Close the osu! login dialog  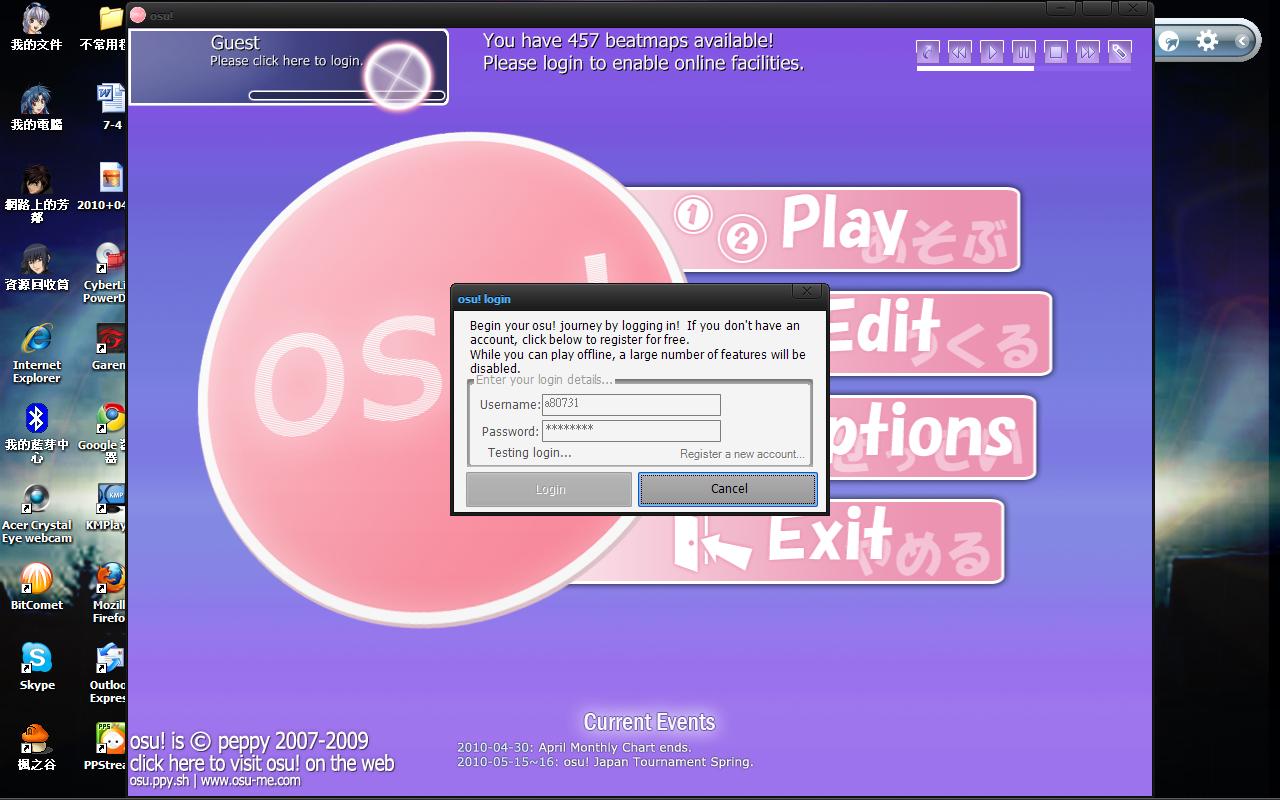pos(809,291)
